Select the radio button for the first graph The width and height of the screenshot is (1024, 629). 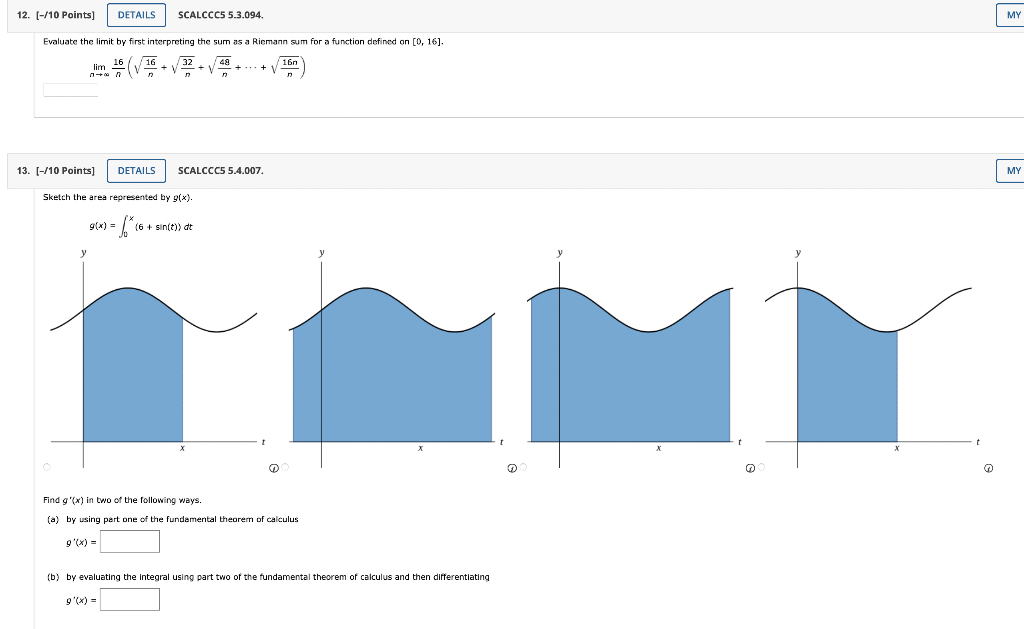click(45, 464)
